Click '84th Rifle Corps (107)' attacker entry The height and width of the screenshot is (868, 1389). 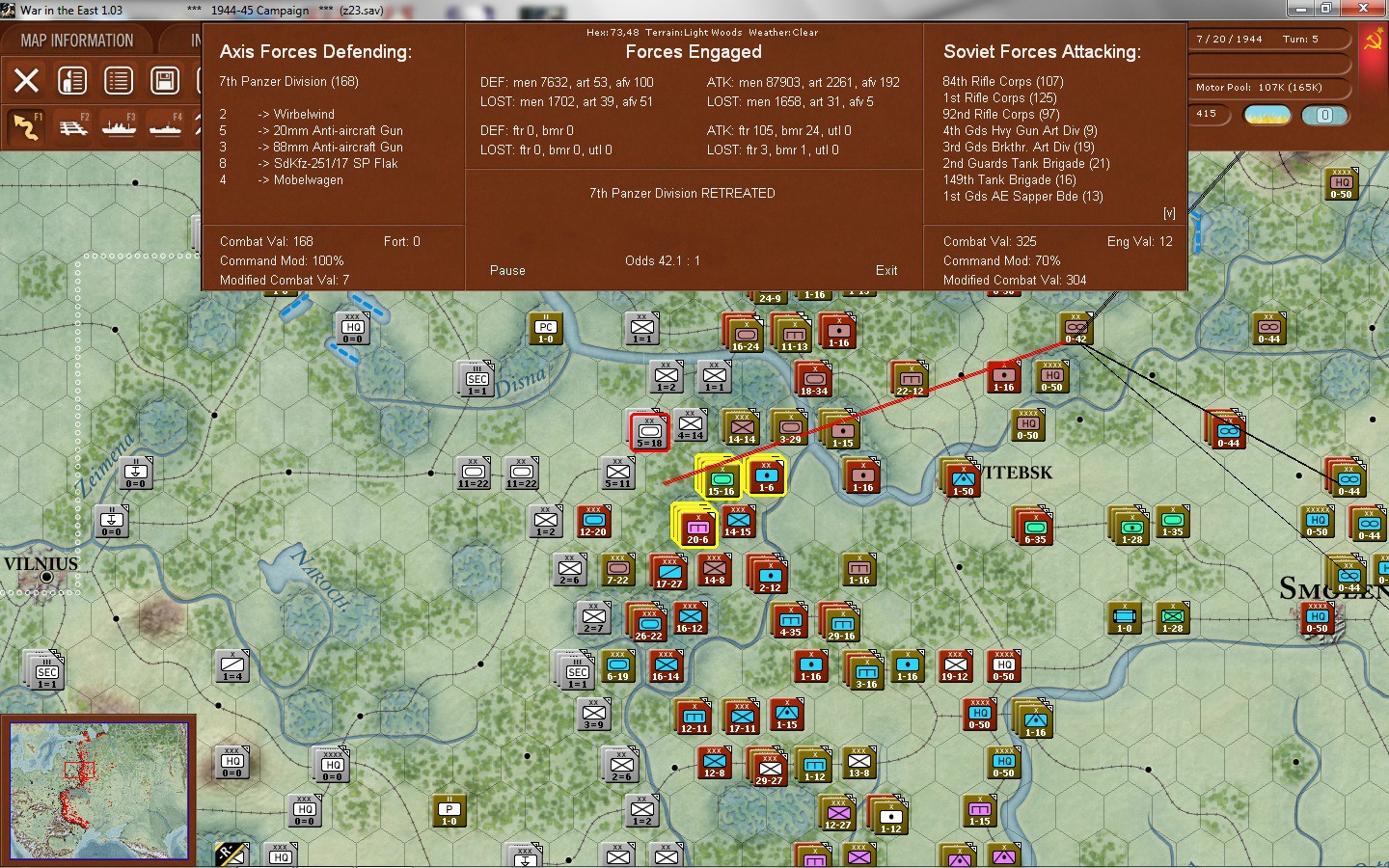[x=1003, y=82]
